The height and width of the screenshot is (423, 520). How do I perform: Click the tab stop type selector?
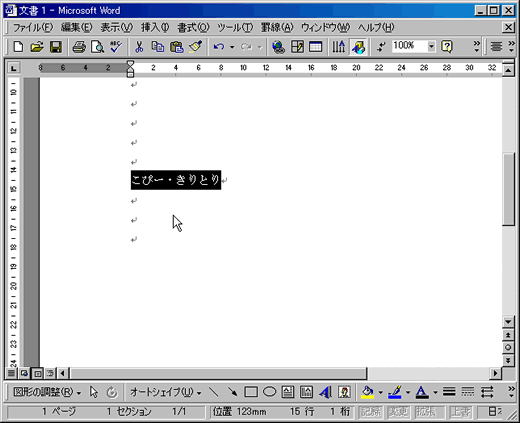pyautogui.click(x=14, y=68)
